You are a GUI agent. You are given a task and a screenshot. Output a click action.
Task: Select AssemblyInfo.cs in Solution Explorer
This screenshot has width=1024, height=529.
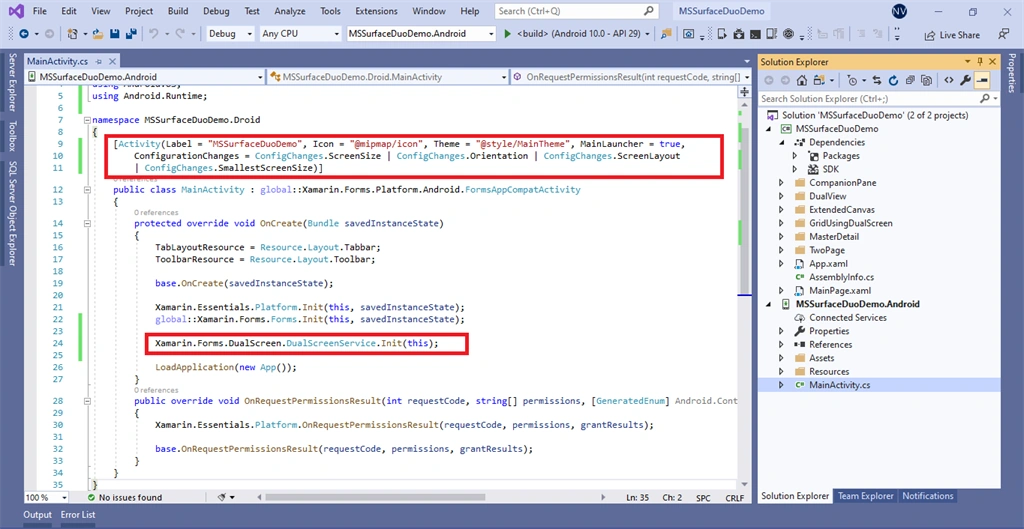pyautogui.click(x=841, y=277)
